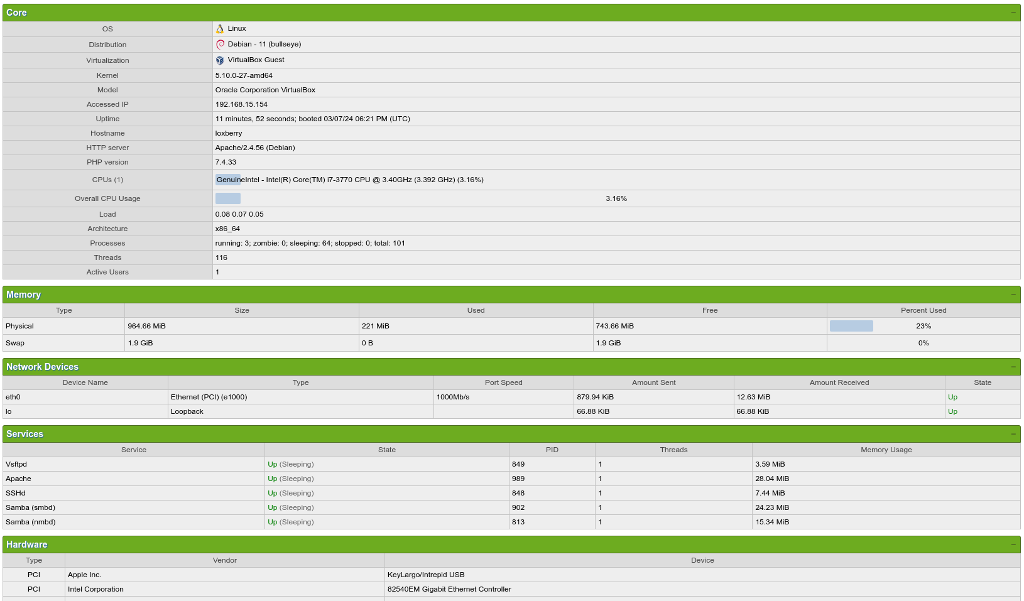Click the Apache/2.4.56 (Debian) HTTP server value
The image size is (1024, 601).
(255, 148)
